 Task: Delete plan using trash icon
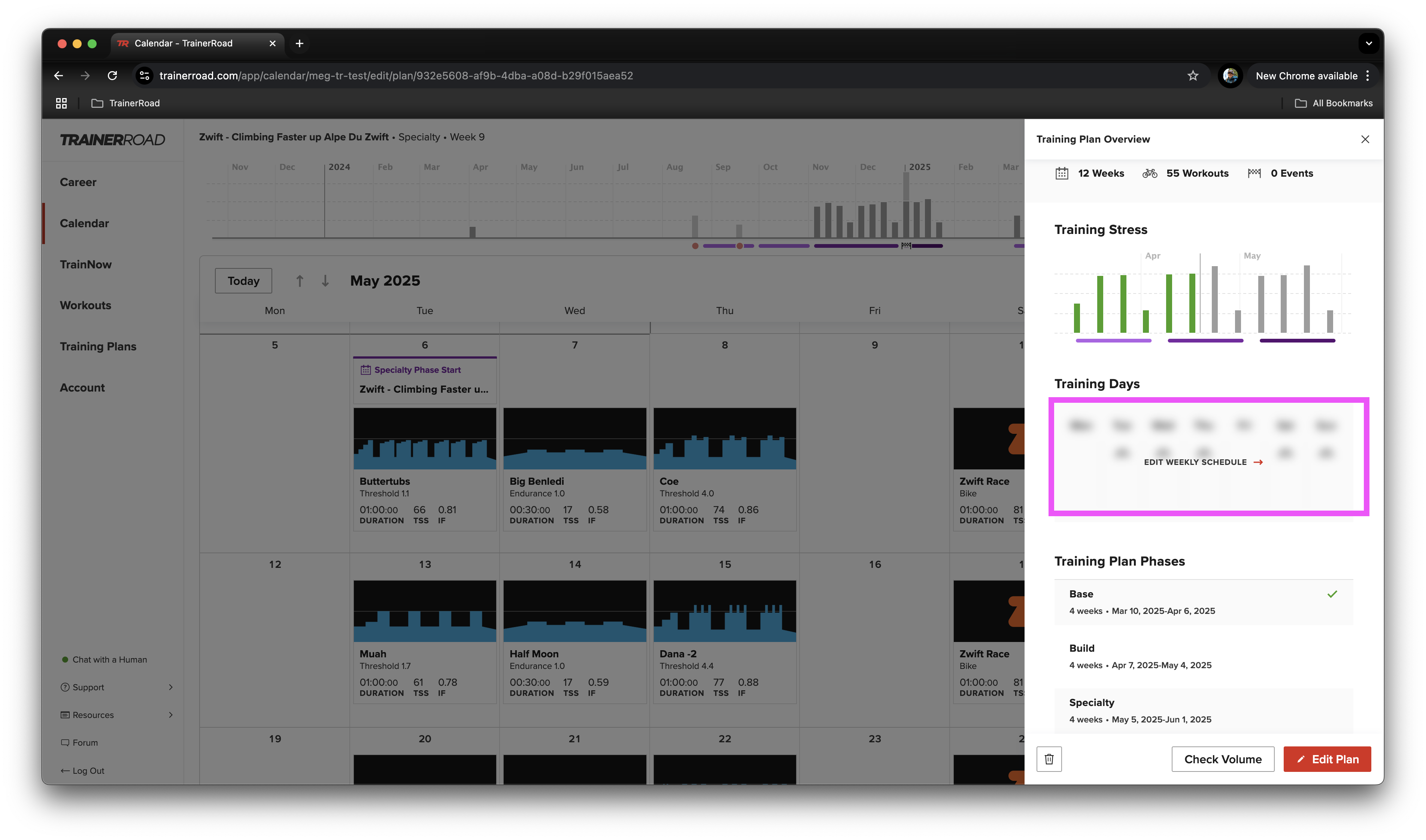[x=1049, y=759]
